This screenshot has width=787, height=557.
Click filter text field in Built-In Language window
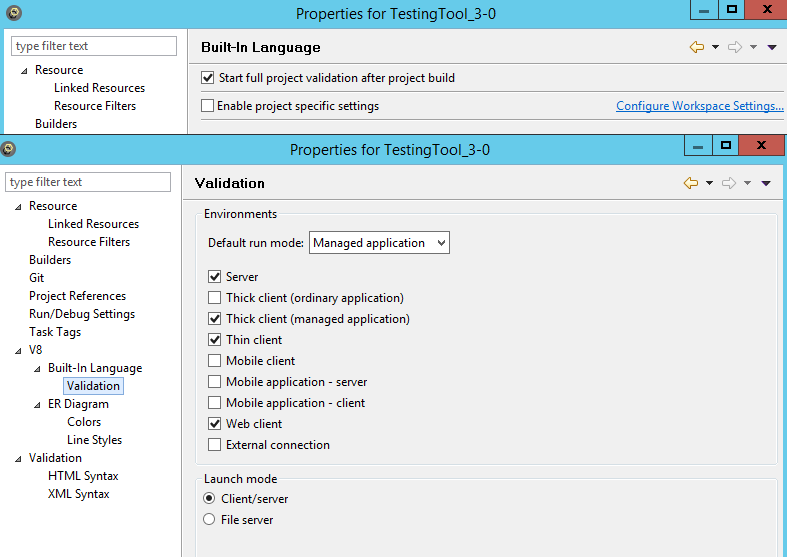tap(94, 46)
